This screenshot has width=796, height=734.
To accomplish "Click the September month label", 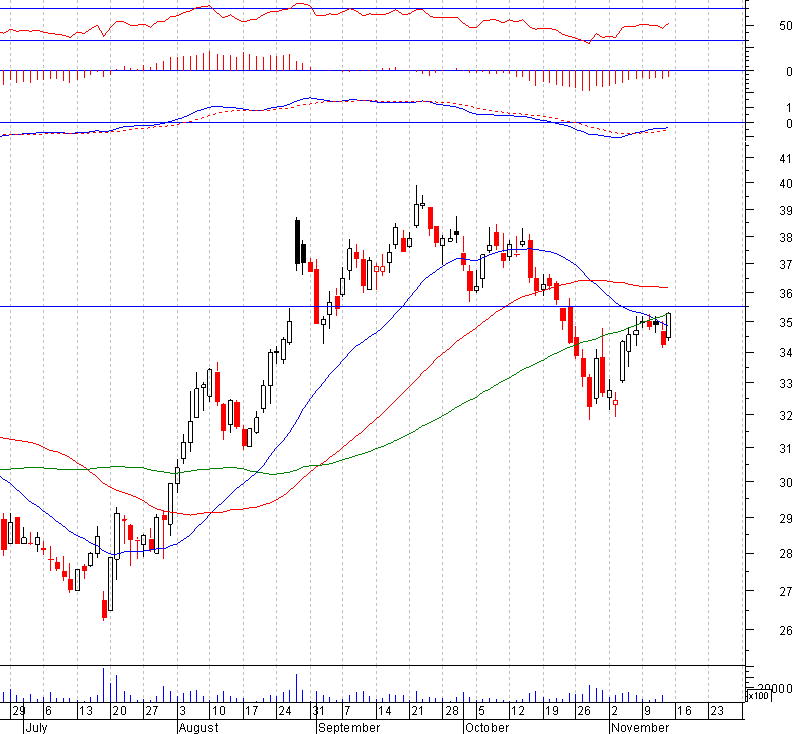I will click(349, 727).
